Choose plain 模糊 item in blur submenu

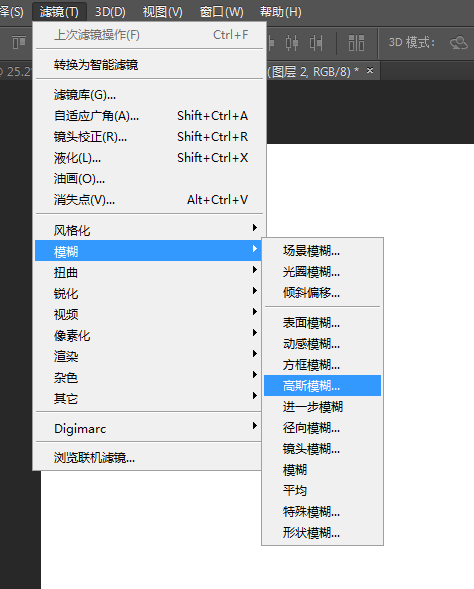point(322,470)
